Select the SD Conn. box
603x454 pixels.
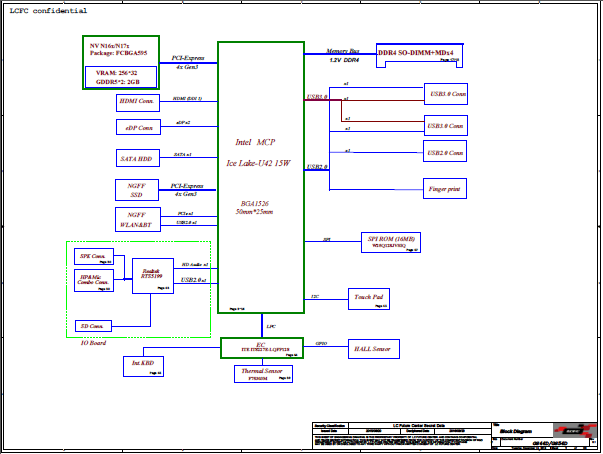(x=93, y=326)
